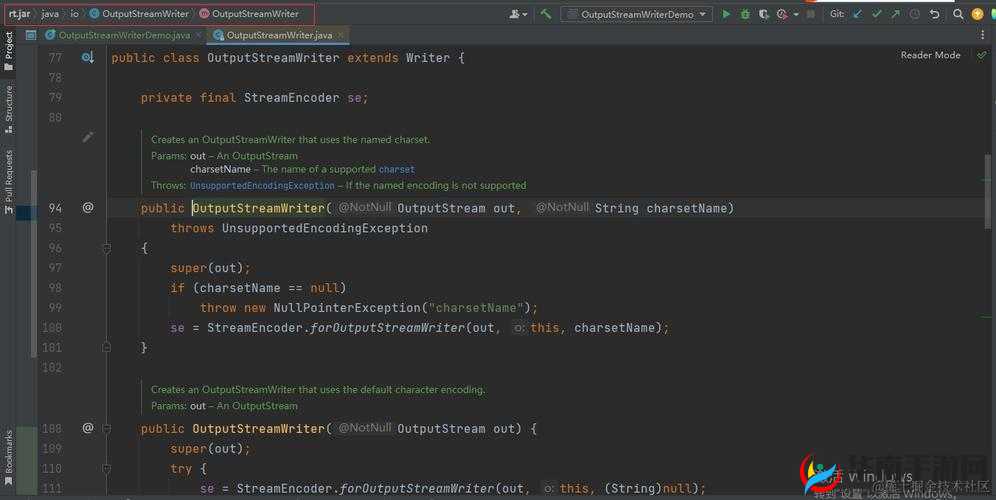Toggle rendered doc view with pencil gutter icon
This screenshot has width=996, height=500.
(88, 137)
